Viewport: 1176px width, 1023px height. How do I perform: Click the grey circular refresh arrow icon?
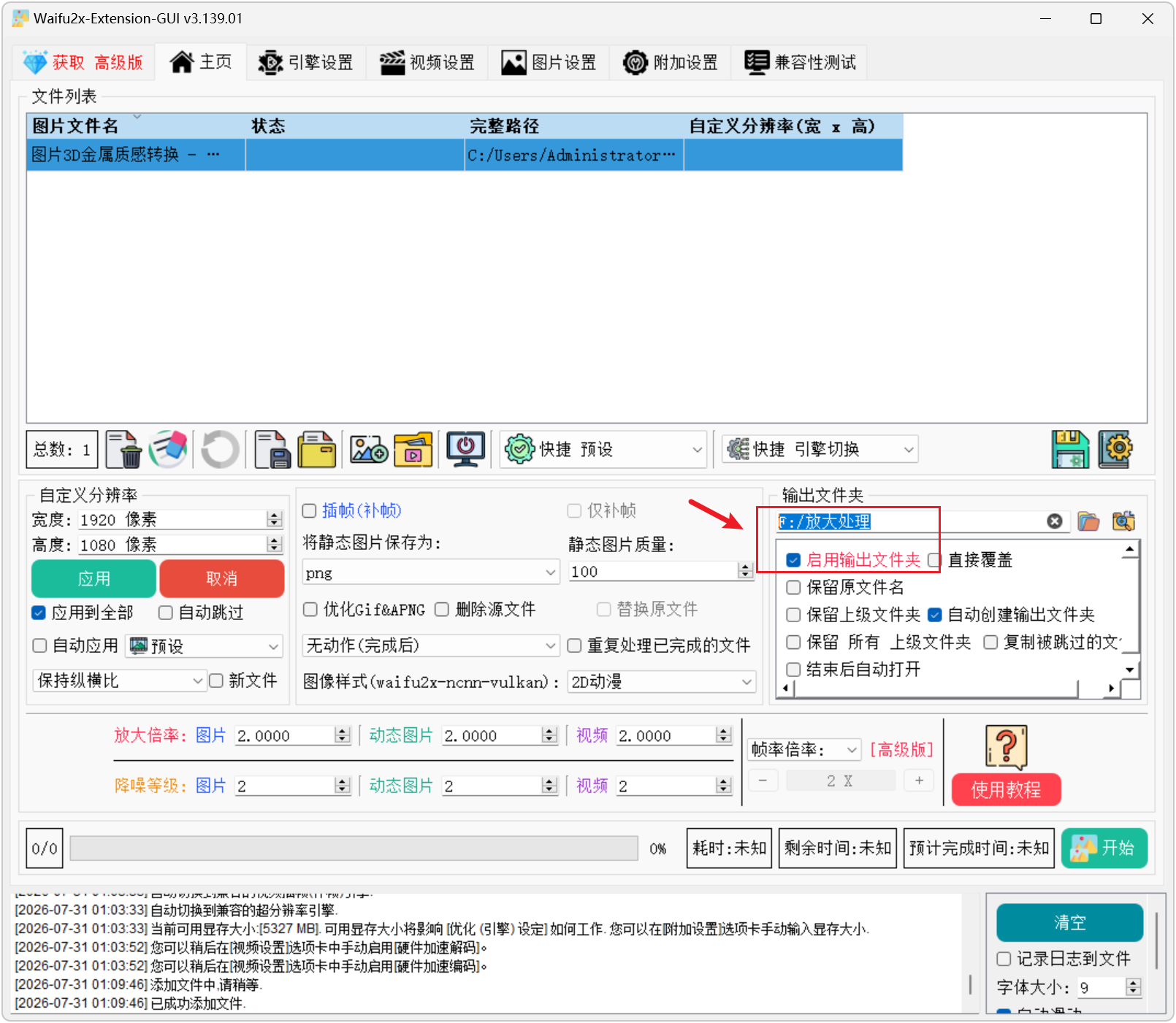click(x=220, y=449)
